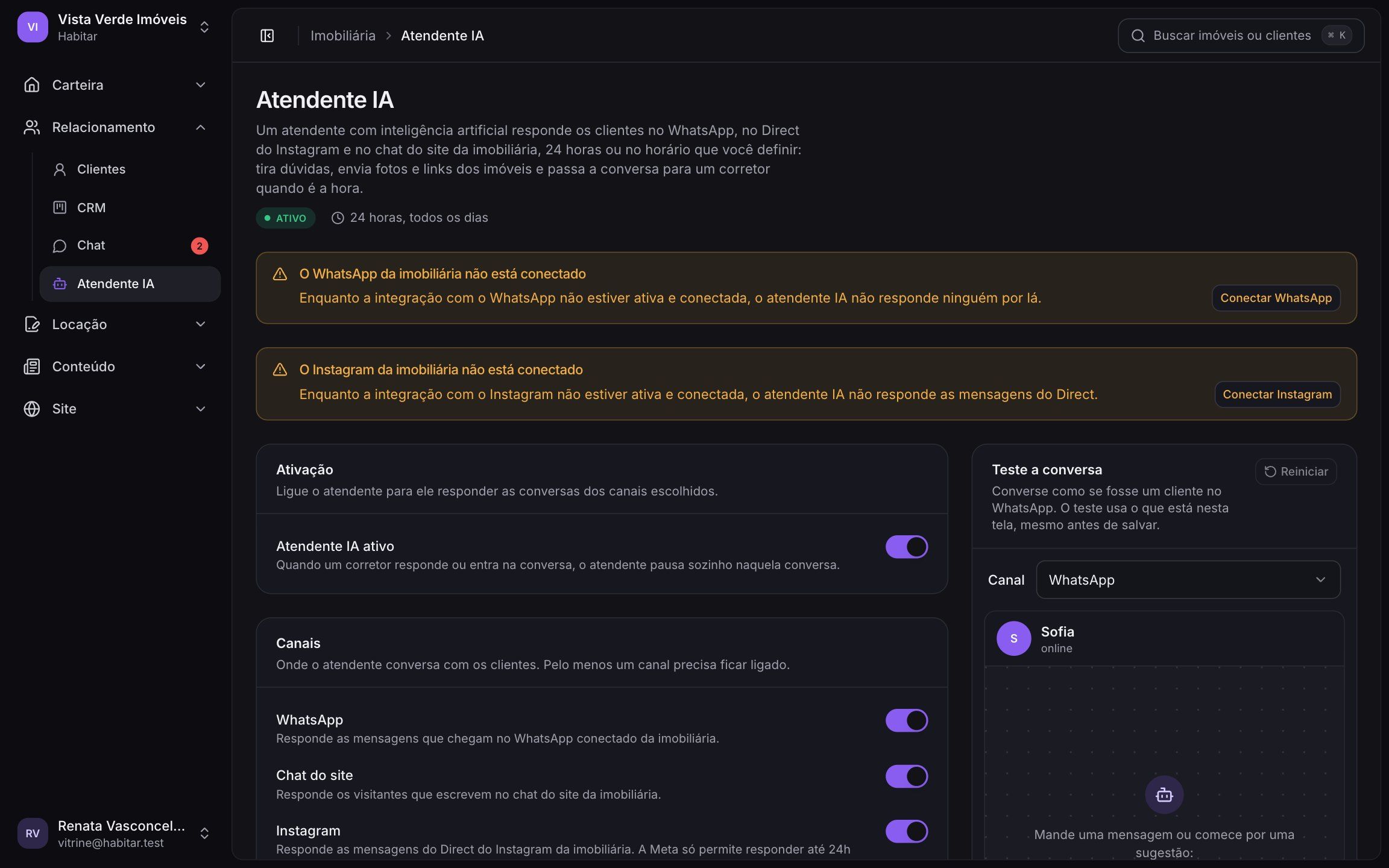Screen dimensions: 1389x868
Task: Click the CRM board icon
Action: click(60, 207)
